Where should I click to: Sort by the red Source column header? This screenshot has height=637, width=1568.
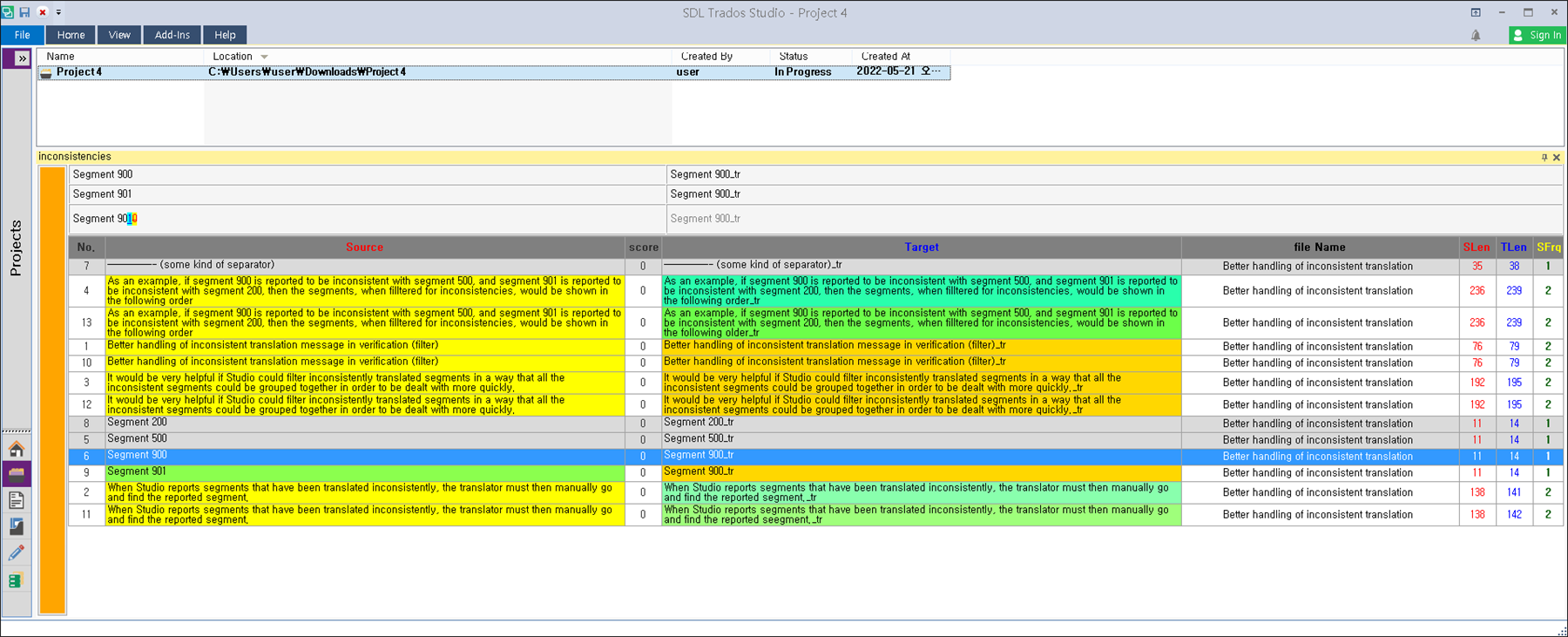pyautogui.click(x=364, y=247)
